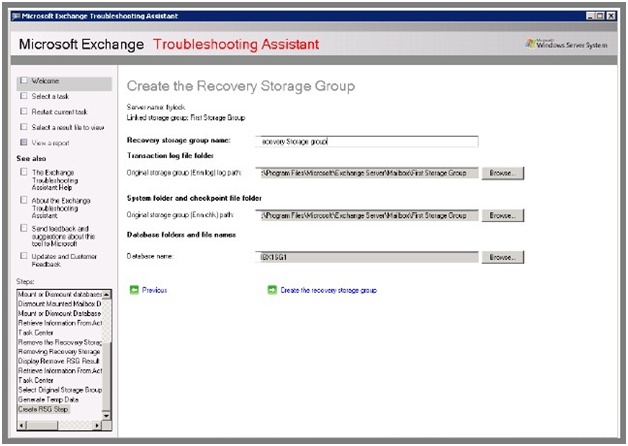Select 'Mount or Dismount databases' first step
This screenshot has width=628, height=446.
tap(60, 294)
